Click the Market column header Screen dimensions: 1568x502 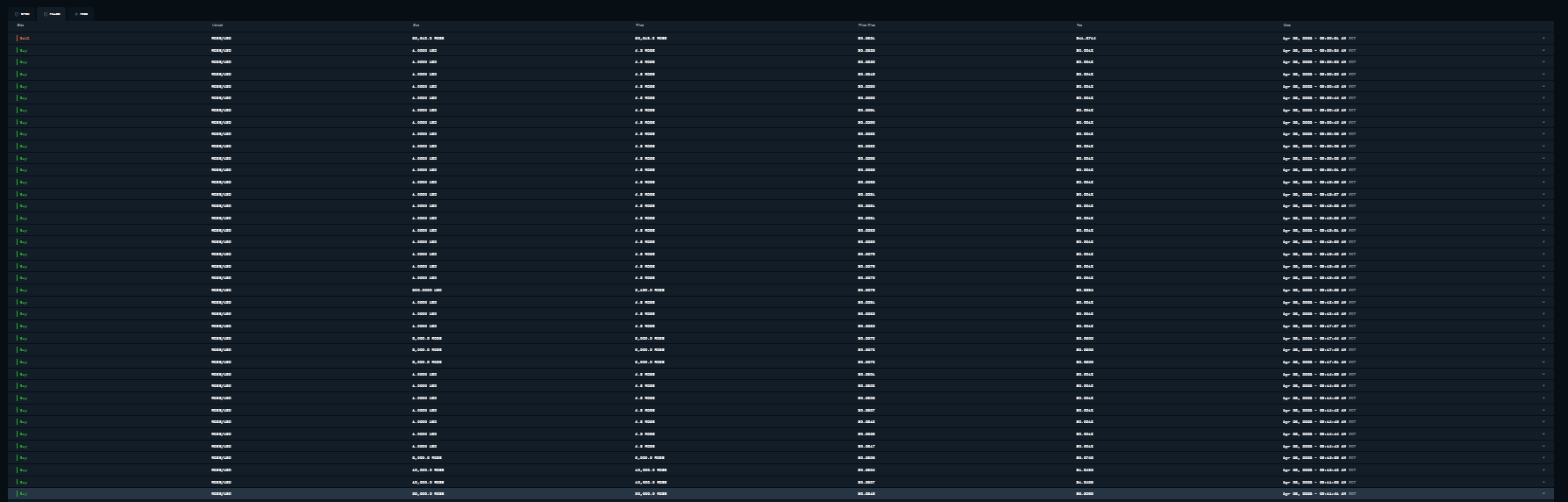217,25
